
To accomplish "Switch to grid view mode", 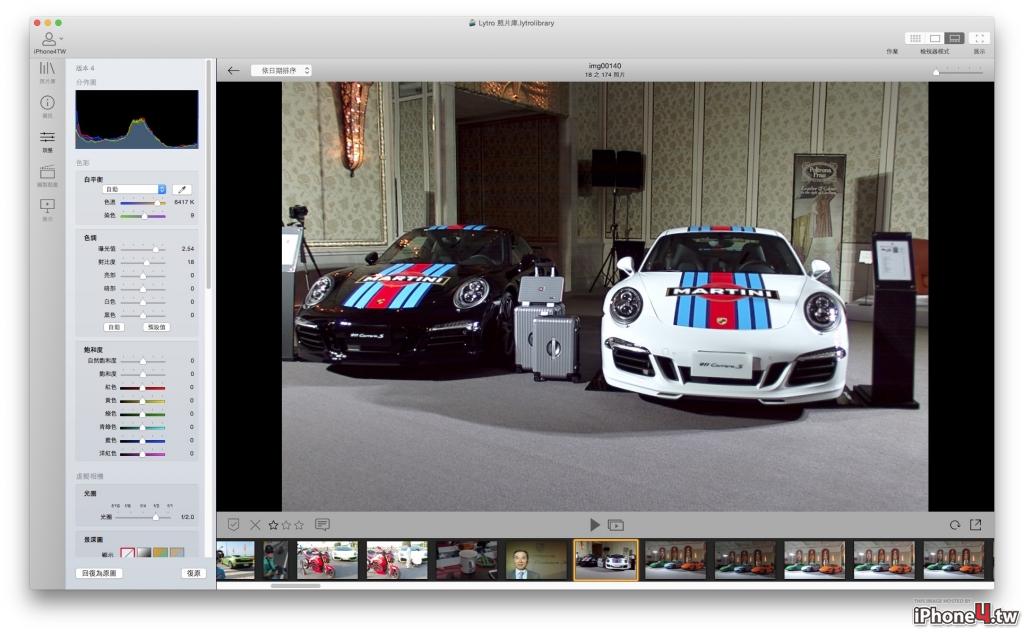I will pos(915,39).
